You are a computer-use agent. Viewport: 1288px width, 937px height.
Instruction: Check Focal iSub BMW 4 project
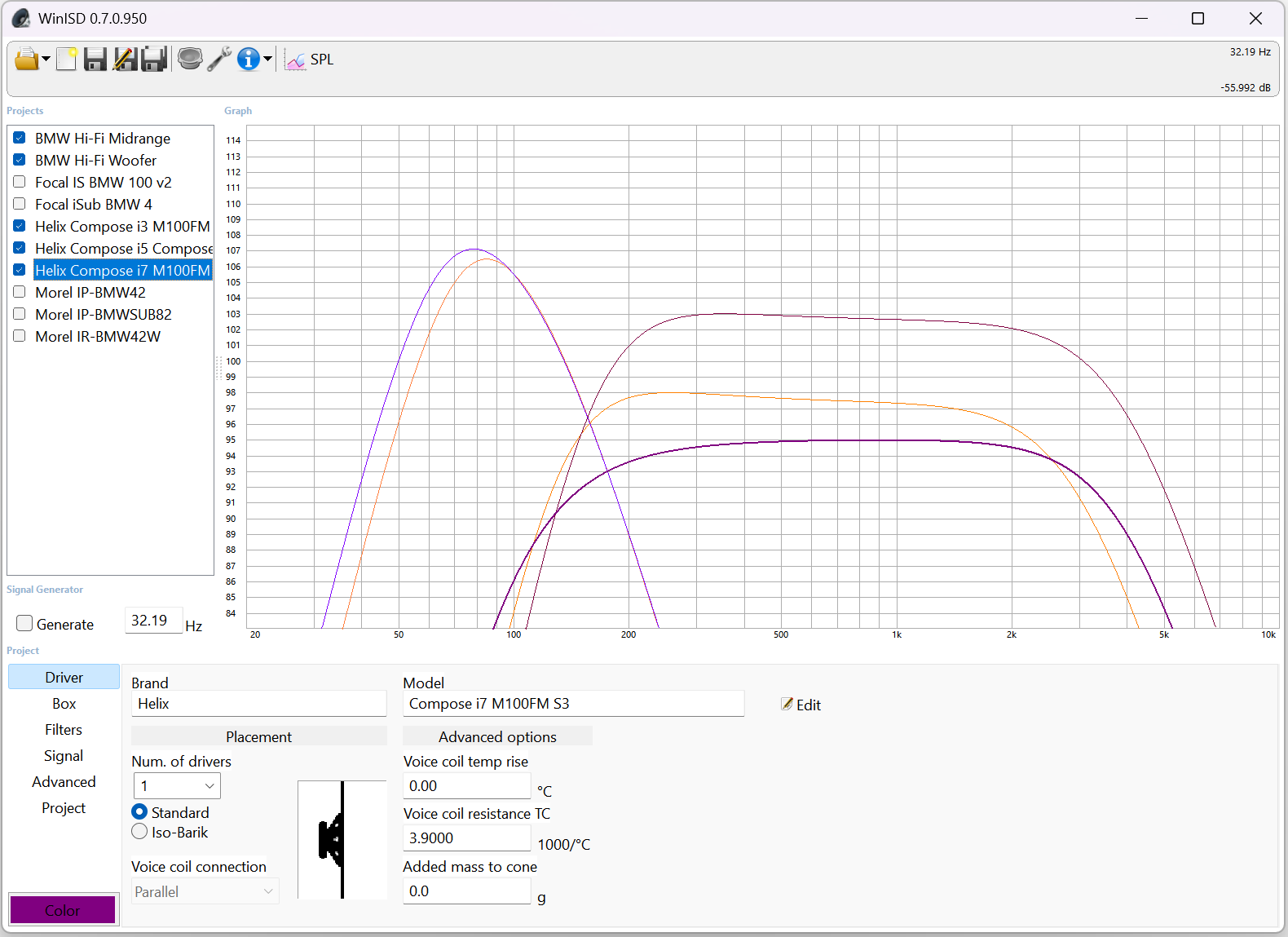click(x=20, y=204)
